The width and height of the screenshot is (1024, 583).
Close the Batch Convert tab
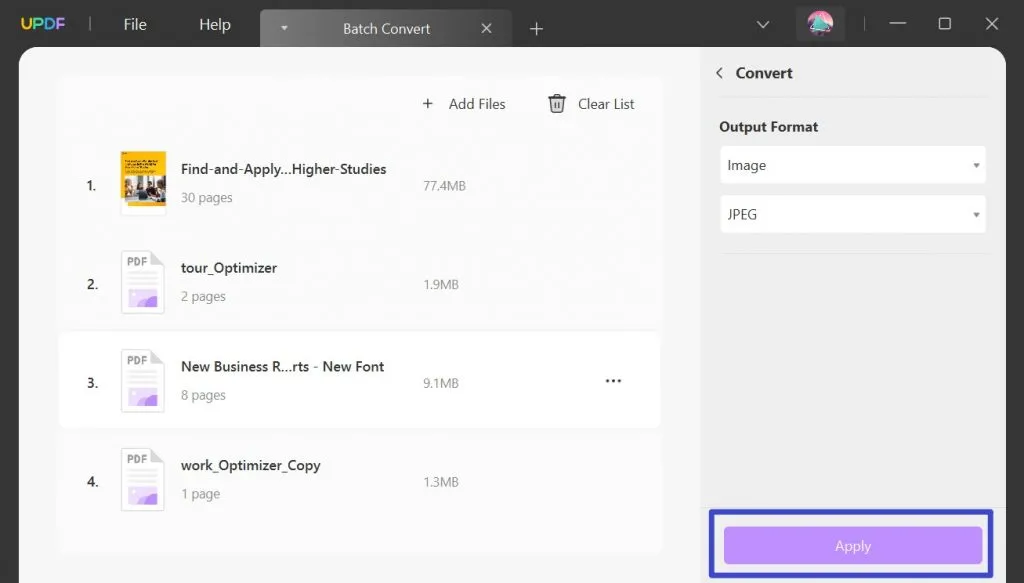(x=487, y=29)
